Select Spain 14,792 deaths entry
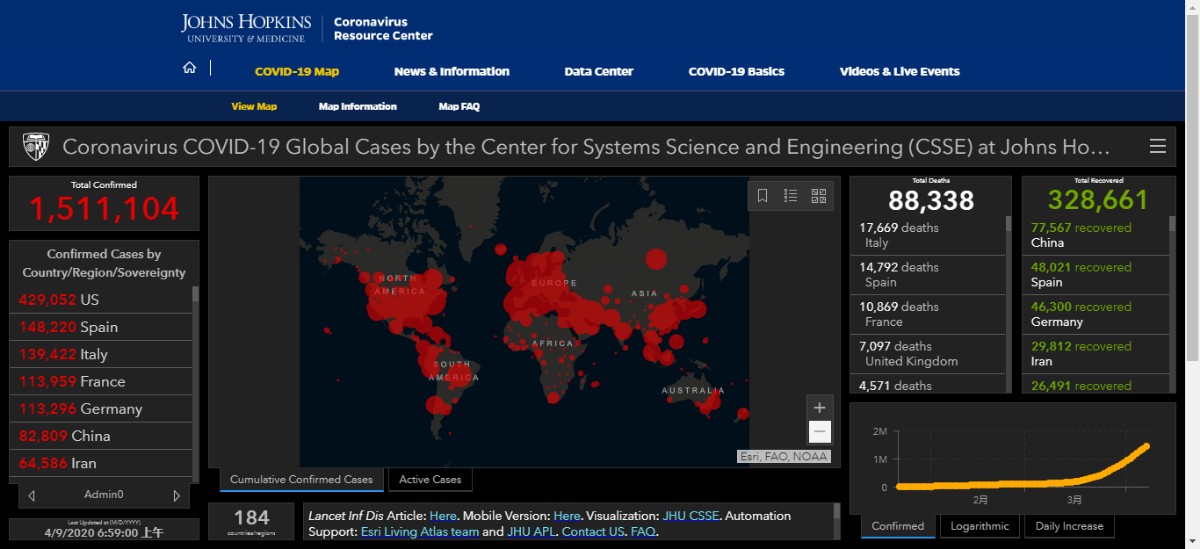 [927, 275]
